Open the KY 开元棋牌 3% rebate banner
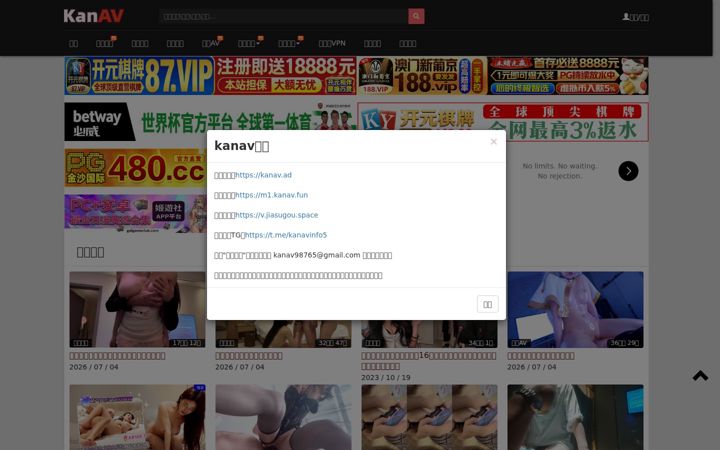This screenshot has height=450, width=720. coord(503,122)
